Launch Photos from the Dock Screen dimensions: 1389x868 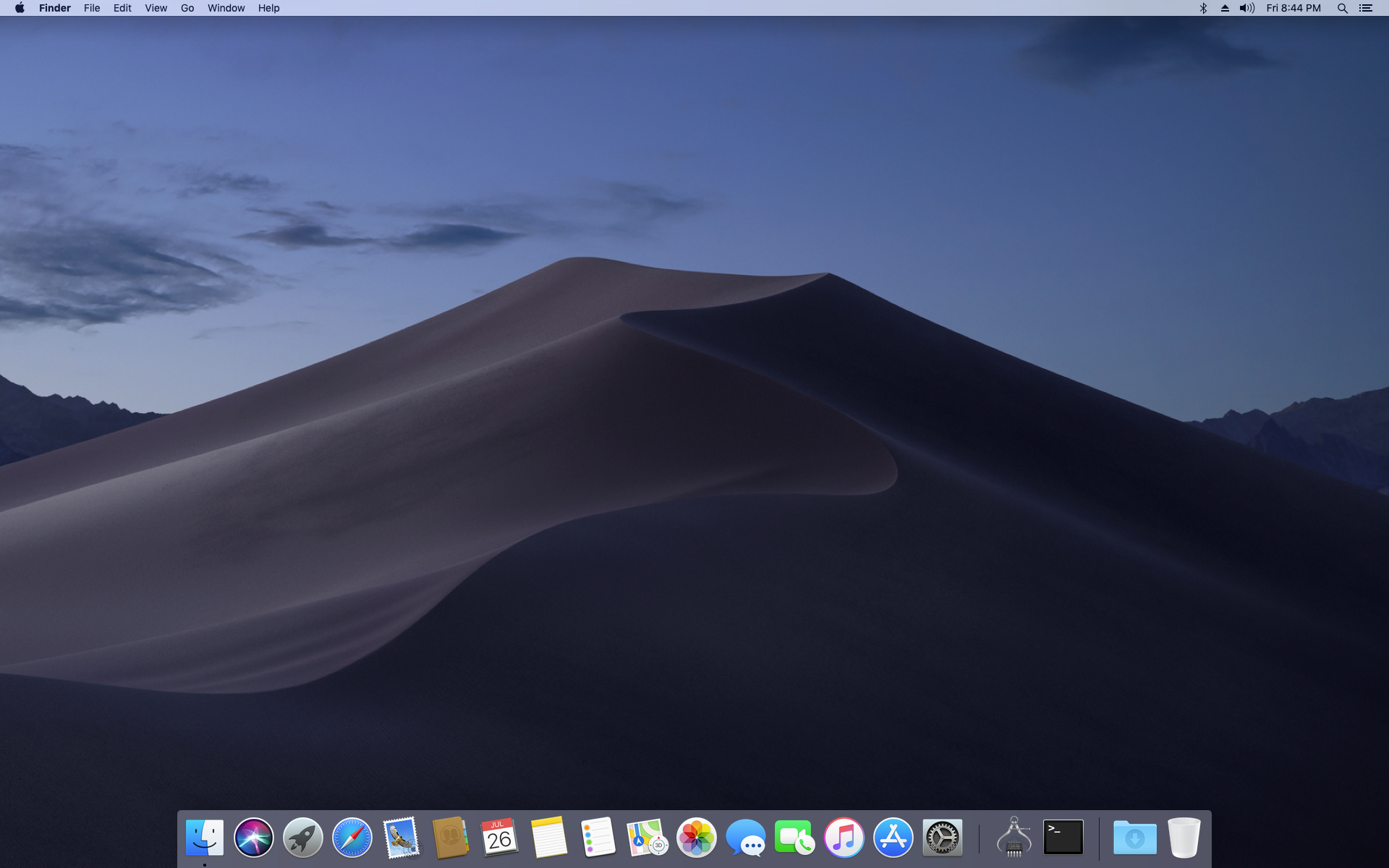696,838
